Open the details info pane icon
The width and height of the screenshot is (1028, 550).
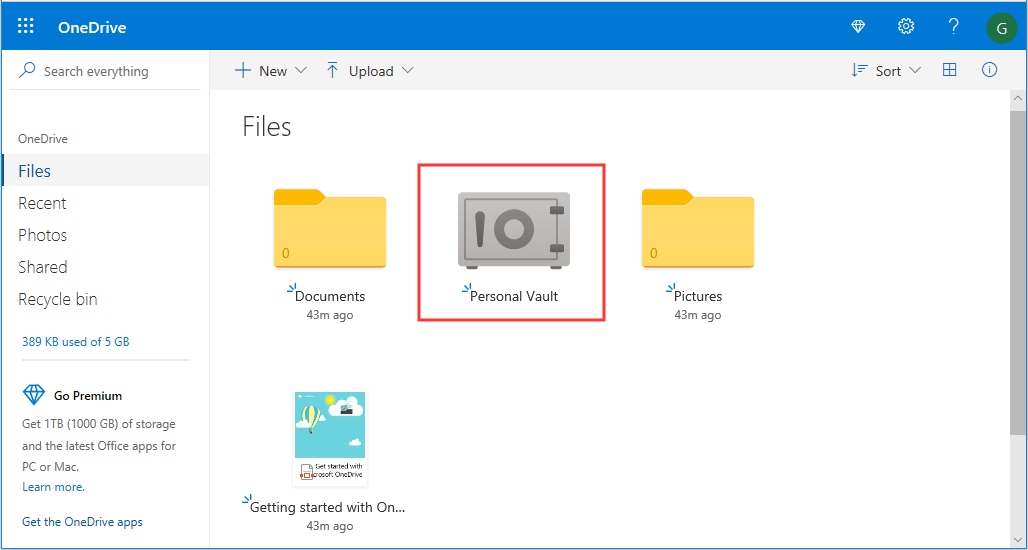coord(989,70)
